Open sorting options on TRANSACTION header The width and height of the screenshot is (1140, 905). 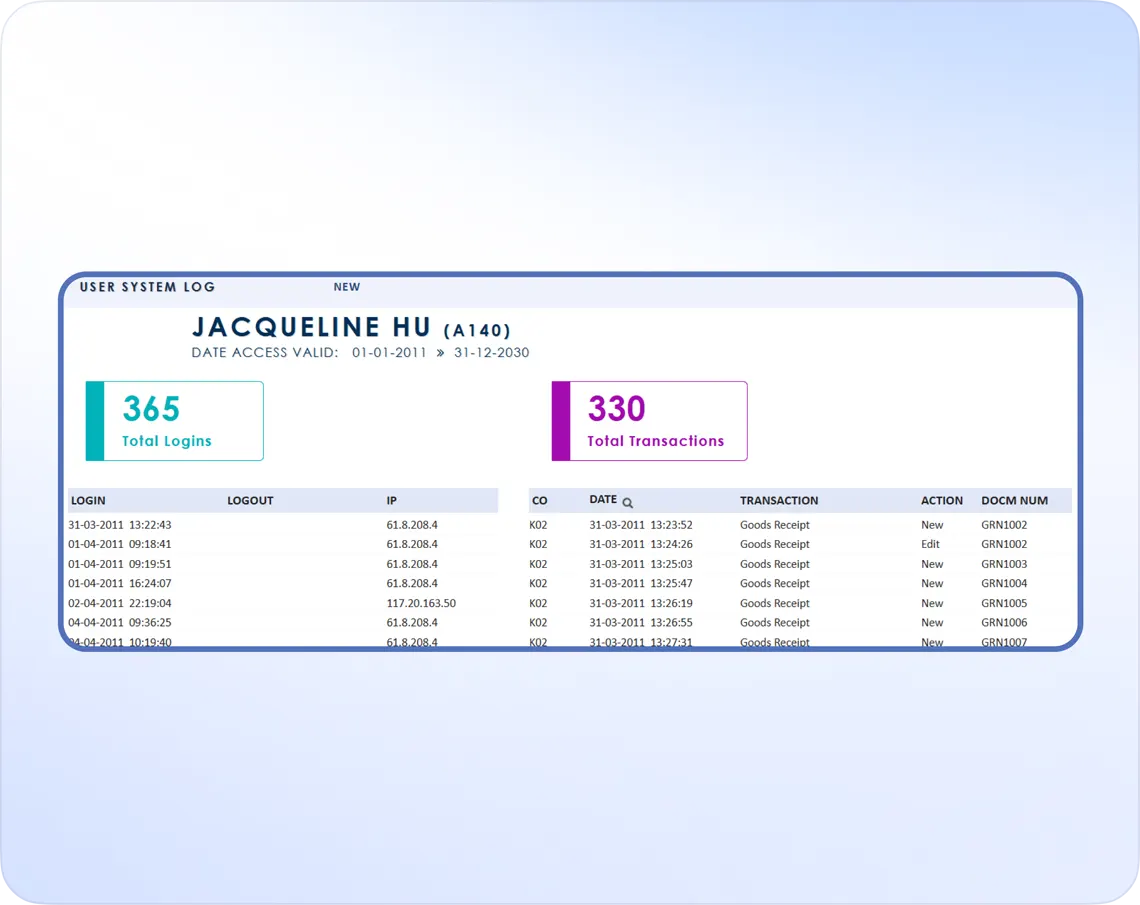[779, 500]
